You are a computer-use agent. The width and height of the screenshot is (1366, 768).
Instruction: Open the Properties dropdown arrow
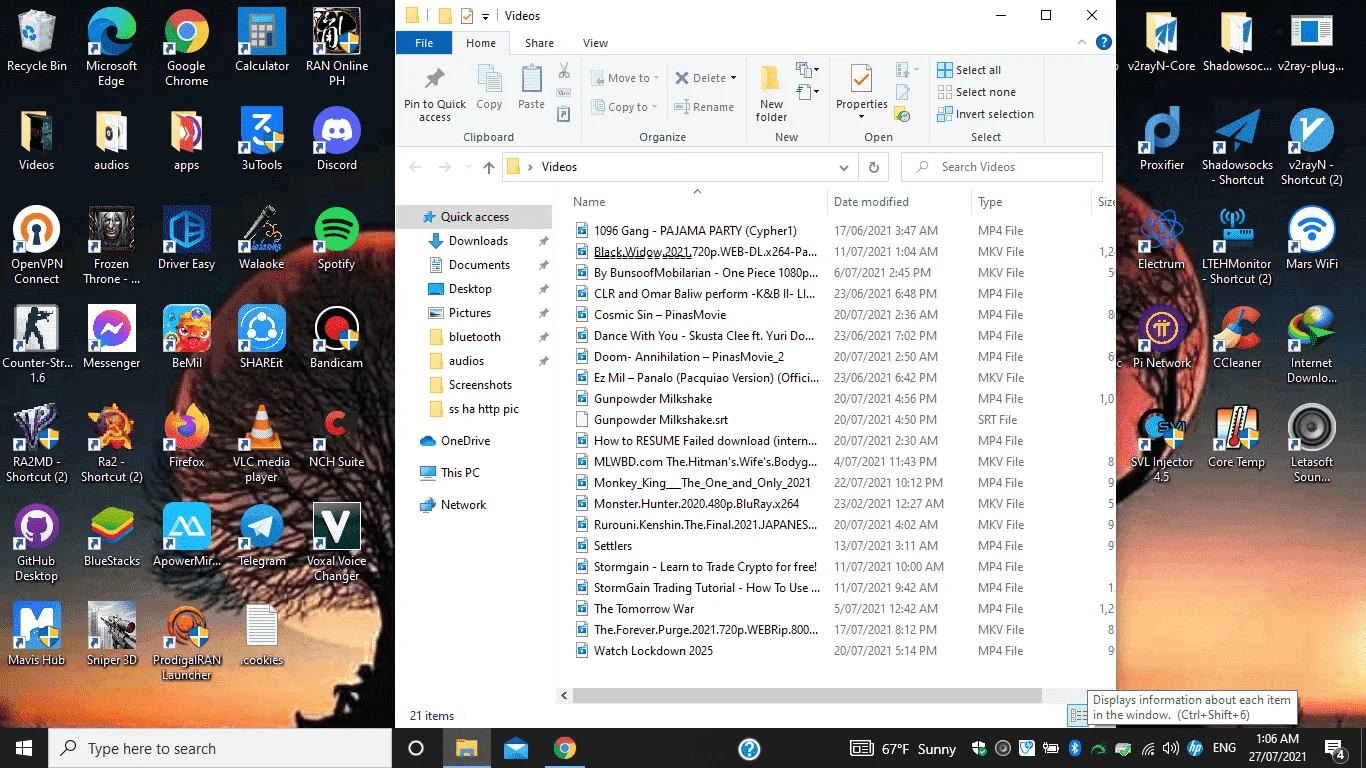point(861,117)
